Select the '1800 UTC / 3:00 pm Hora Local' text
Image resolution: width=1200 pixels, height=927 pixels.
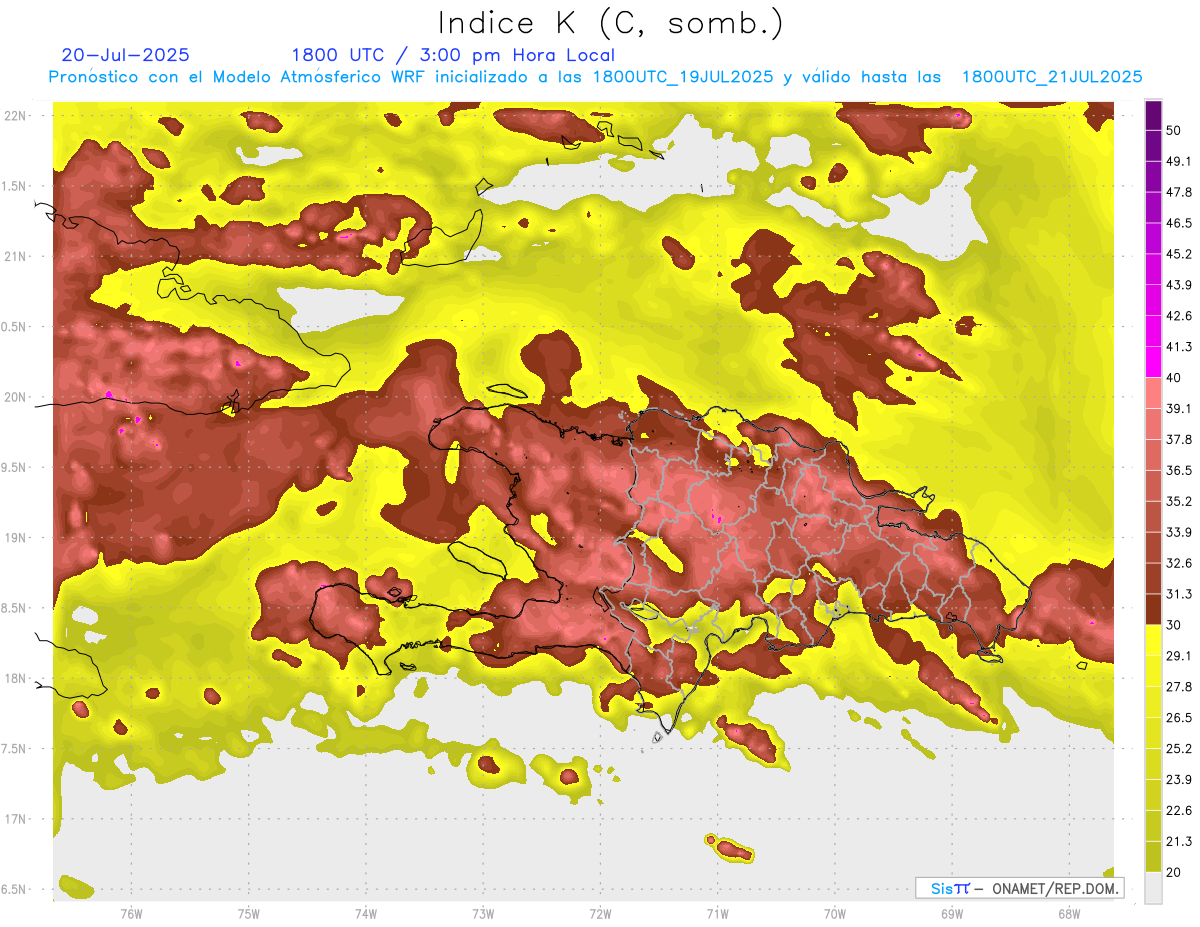click(452, 55)
